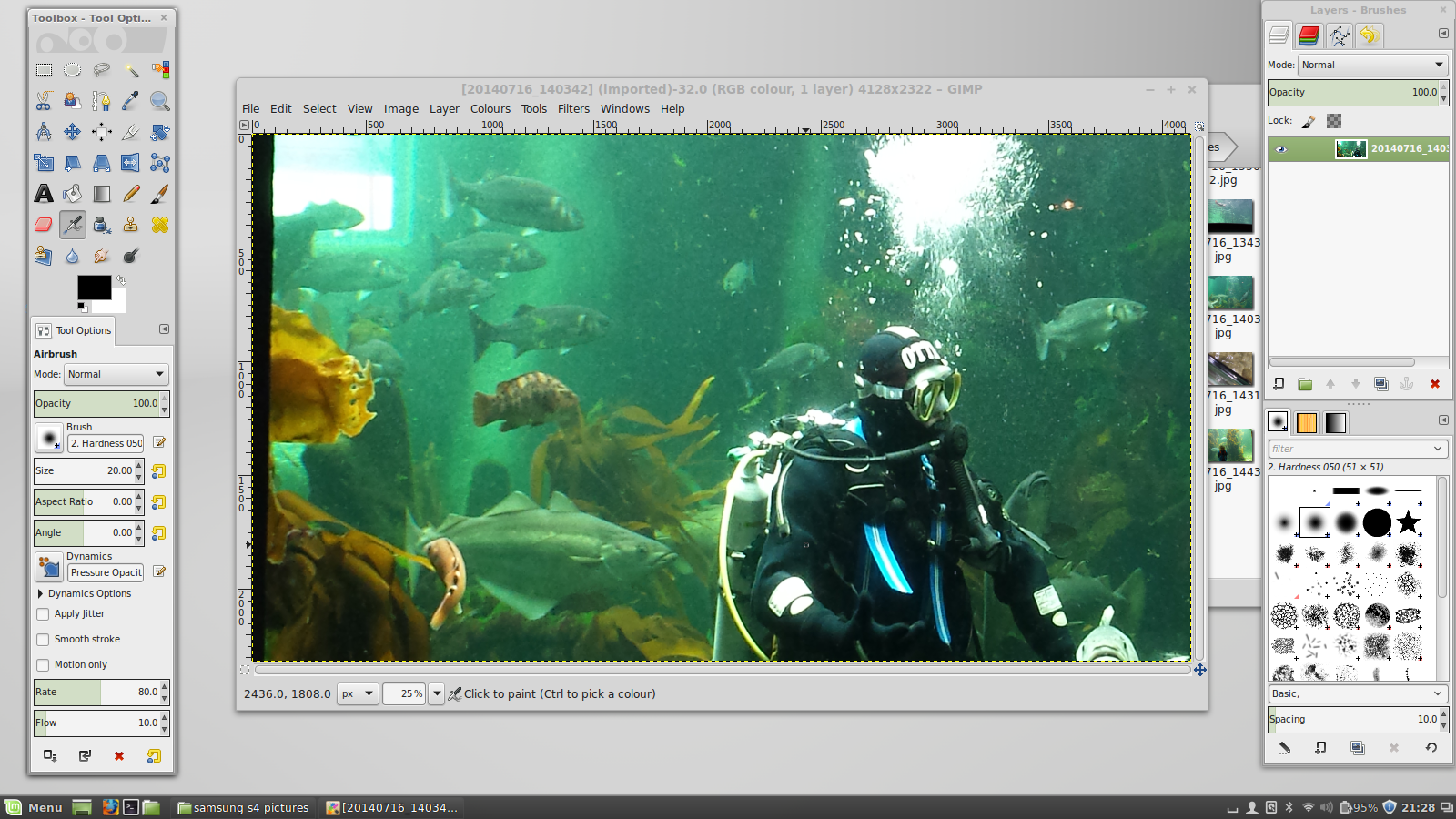Select the Paintbrush tool
Image resolution: width=1456 pixels, height=819 pixels.
[x=160, y=194]
